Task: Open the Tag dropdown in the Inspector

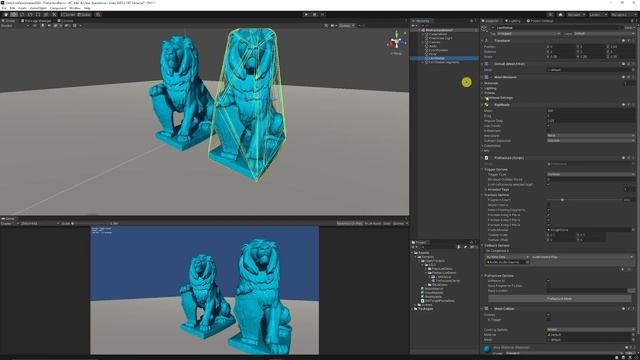Action: (529, 34)
